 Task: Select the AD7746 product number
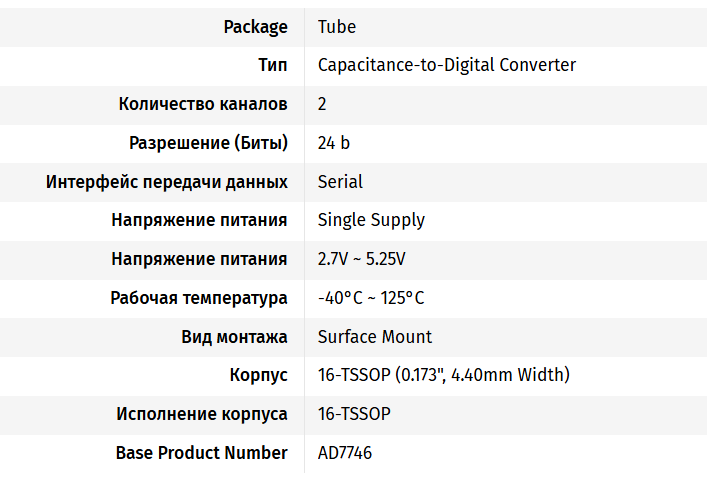point(345,453)
